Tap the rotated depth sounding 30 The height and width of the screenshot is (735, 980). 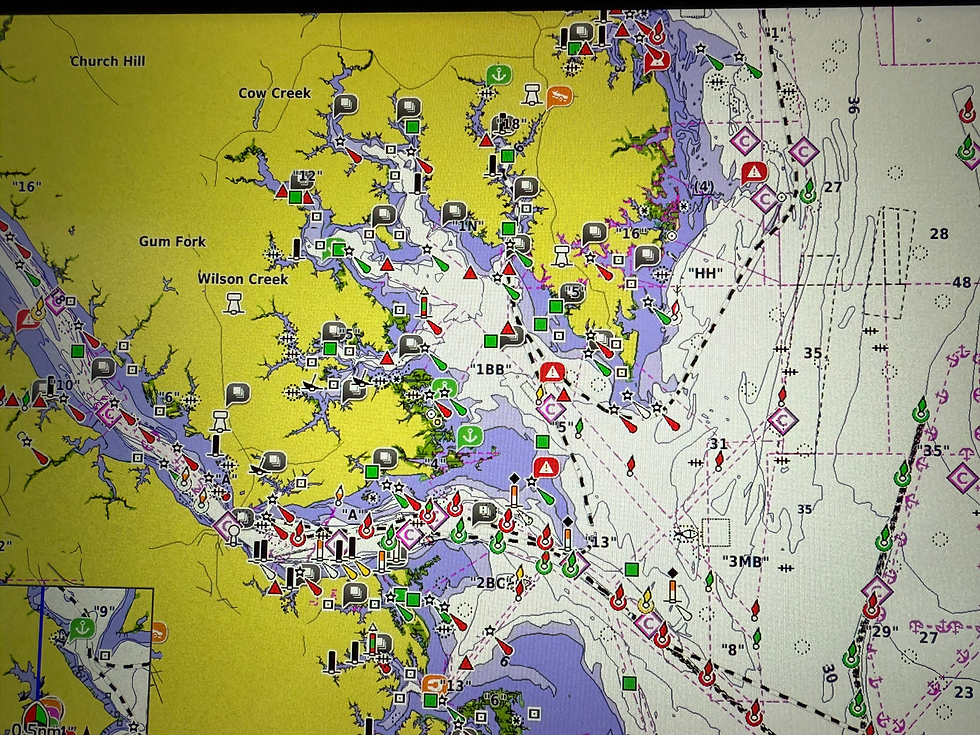(x=829, y=673)
